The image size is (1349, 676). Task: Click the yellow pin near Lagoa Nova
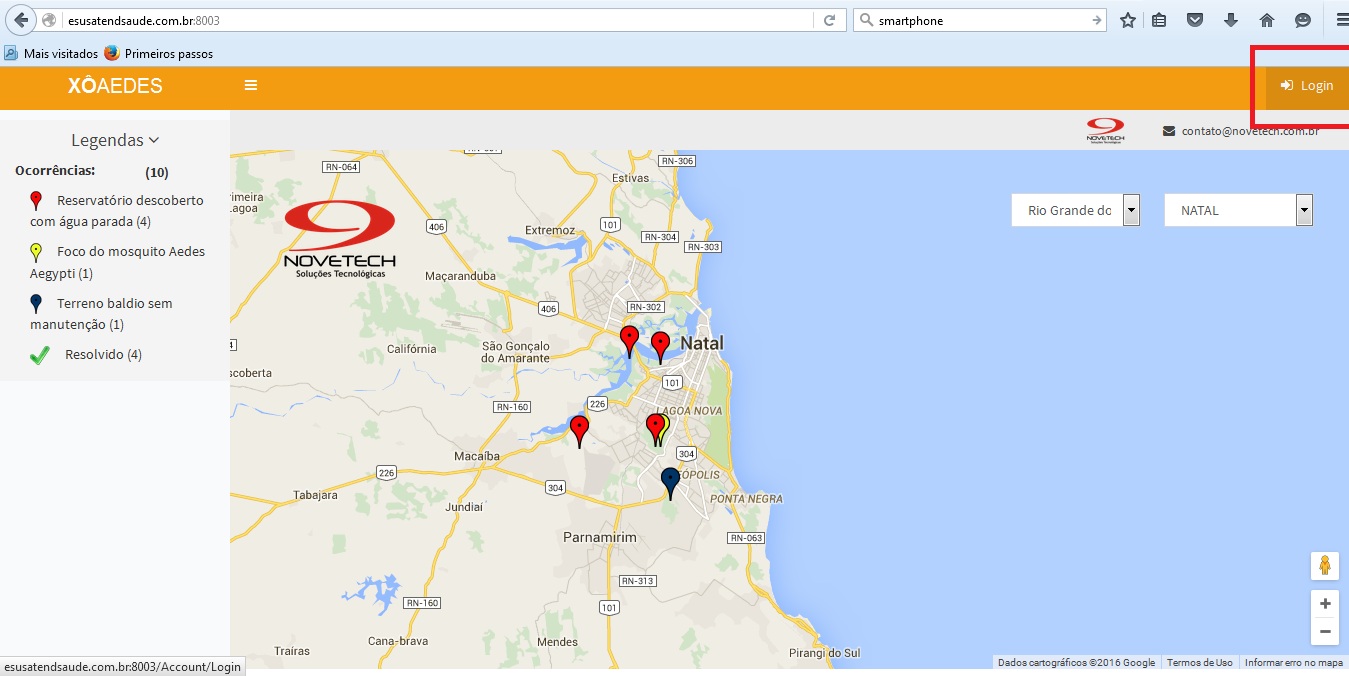click(x=666, y=428)
